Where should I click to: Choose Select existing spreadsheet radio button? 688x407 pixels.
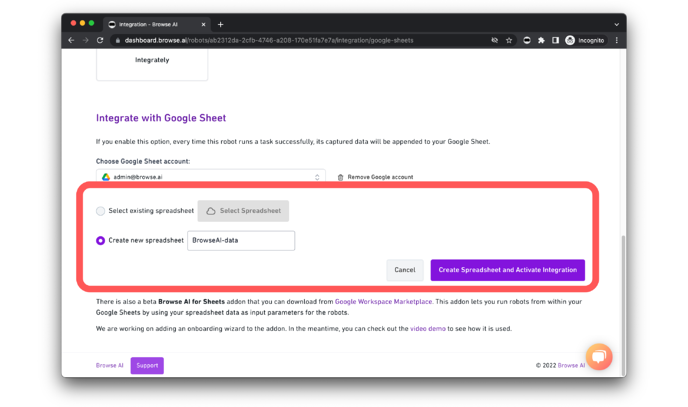click(x=100, y=211)
